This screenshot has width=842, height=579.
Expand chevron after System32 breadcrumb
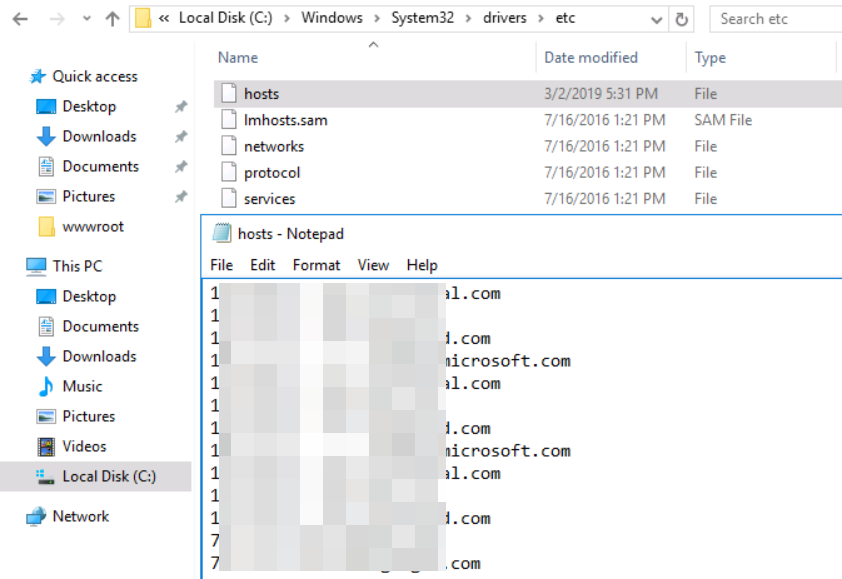pos(468,19)
